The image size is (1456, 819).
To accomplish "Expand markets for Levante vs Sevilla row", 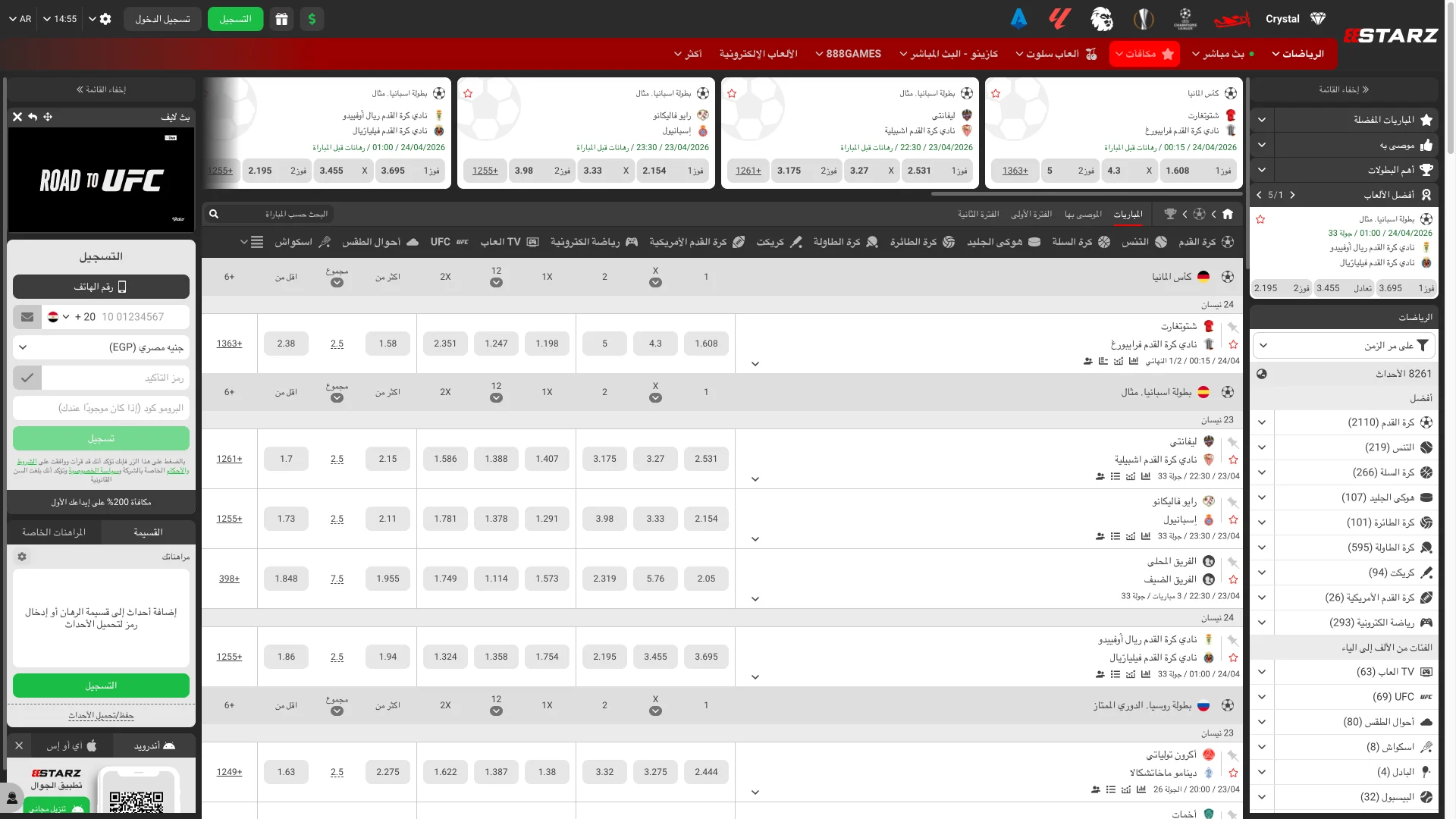I will [x=755, y=479].
